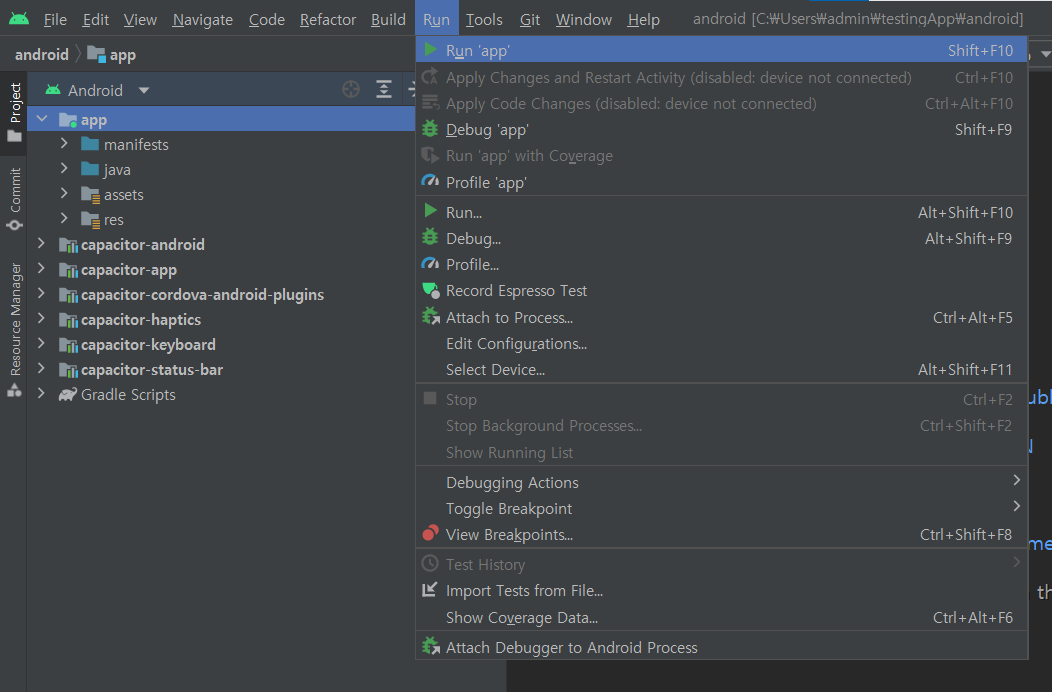Open the Navigate menu
Screen dimensions: 1052x692
pos(203,19)
